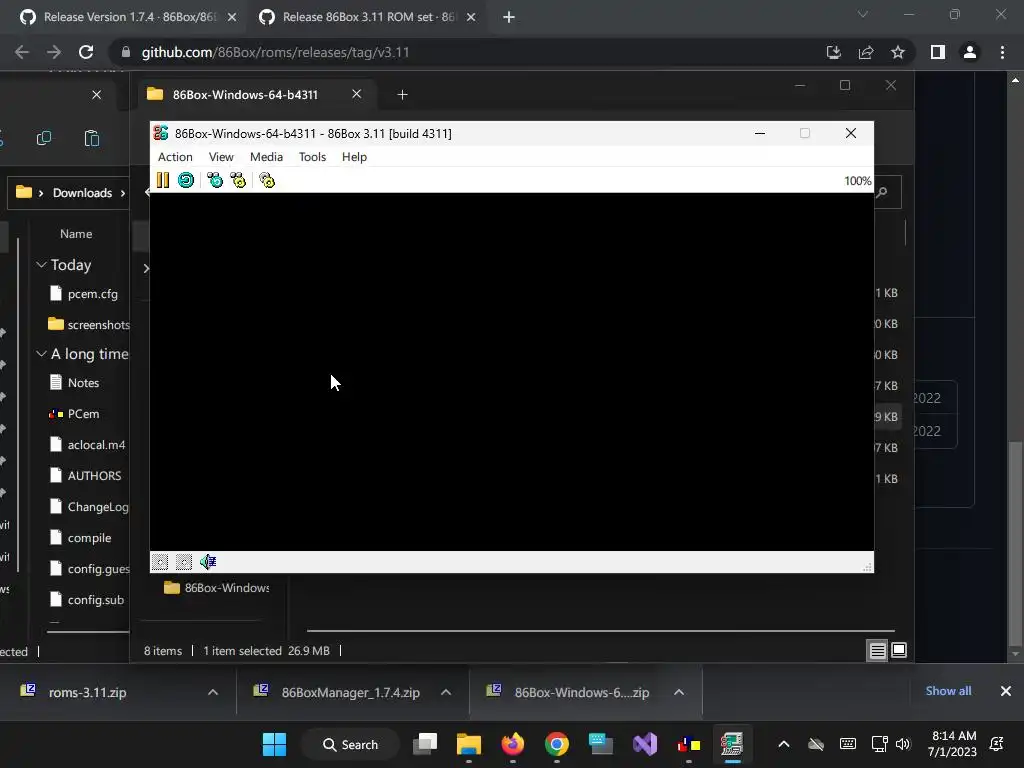The width and height of the screenshot is (1024, 768).
Task: Open the Chrome profile menu
Action: [970, 52]
